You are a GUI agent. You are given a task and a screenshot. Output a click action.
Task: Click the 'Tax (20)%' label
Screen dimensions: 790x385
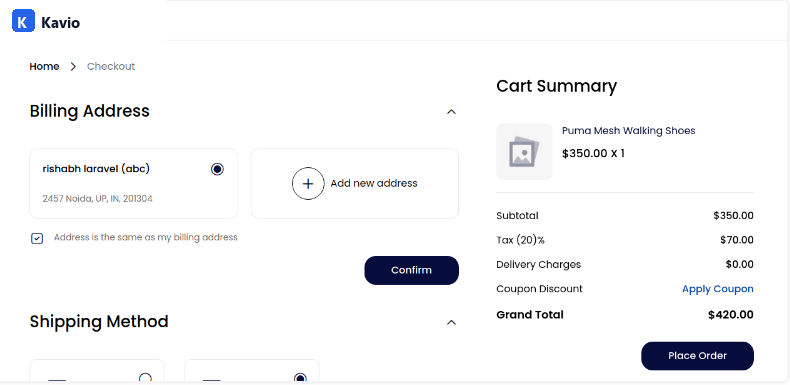tap(520, 240)
